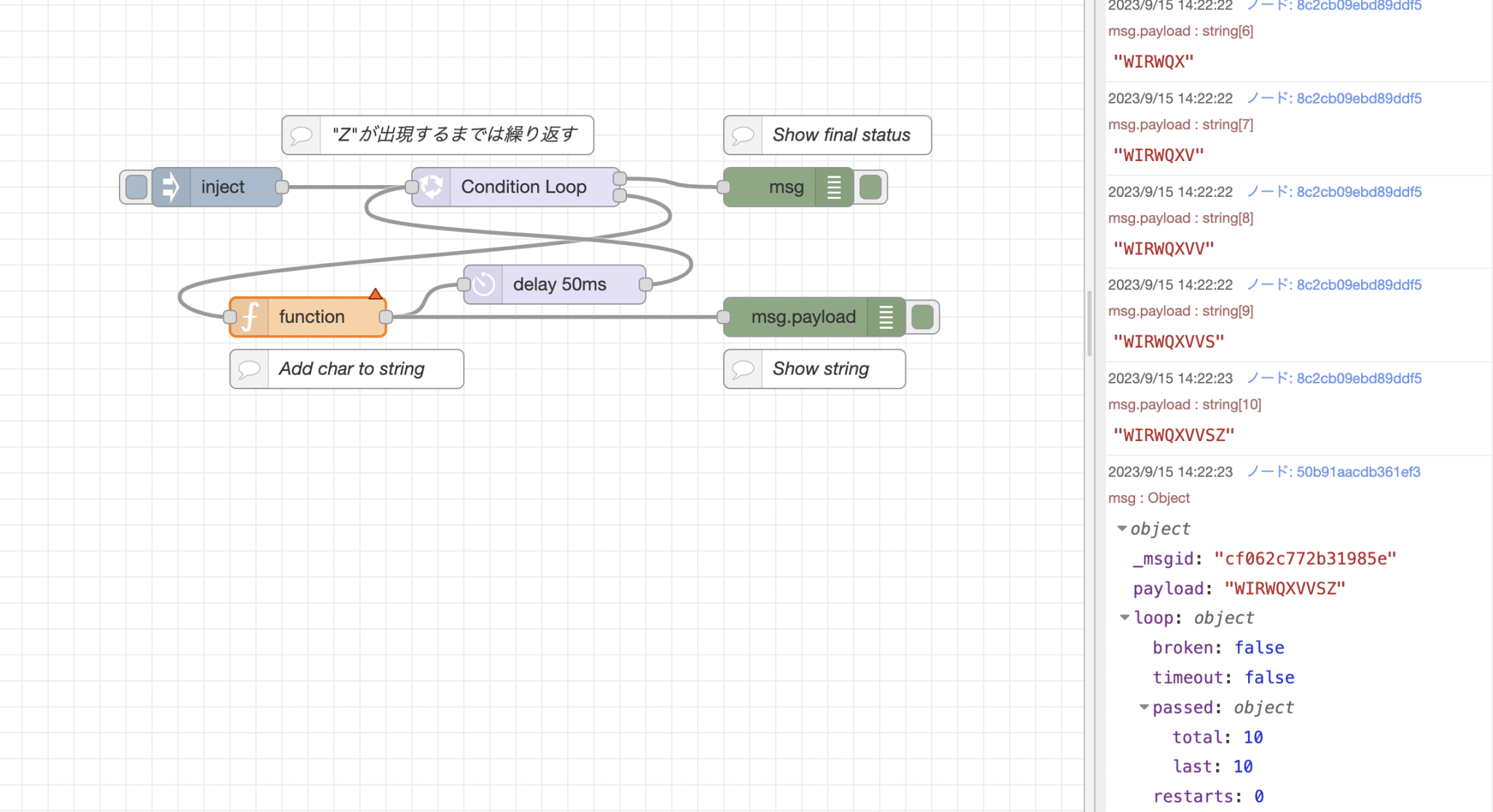Collapse the passed object in the debug panel
This screenshot has height=812, width=1493.
(x=1144, y=708)
